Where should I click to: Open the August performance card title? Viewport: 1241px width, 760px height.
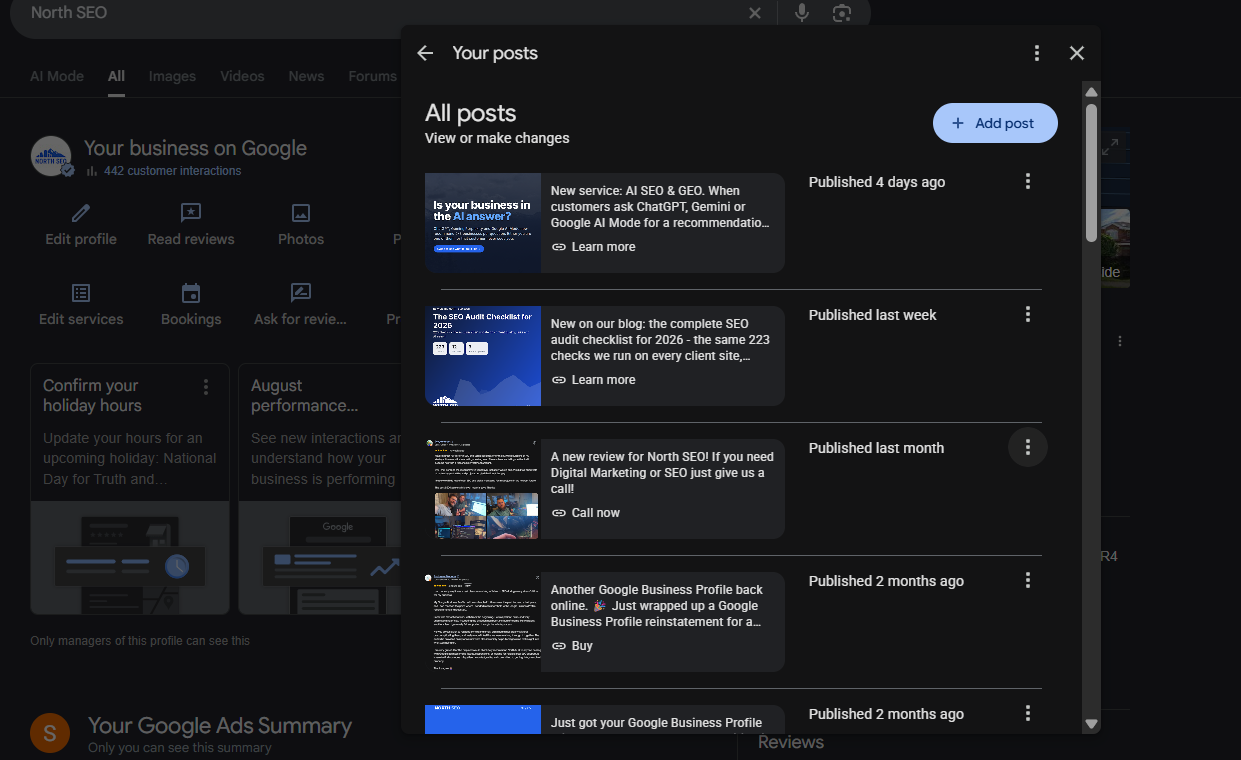coord(304,396)
